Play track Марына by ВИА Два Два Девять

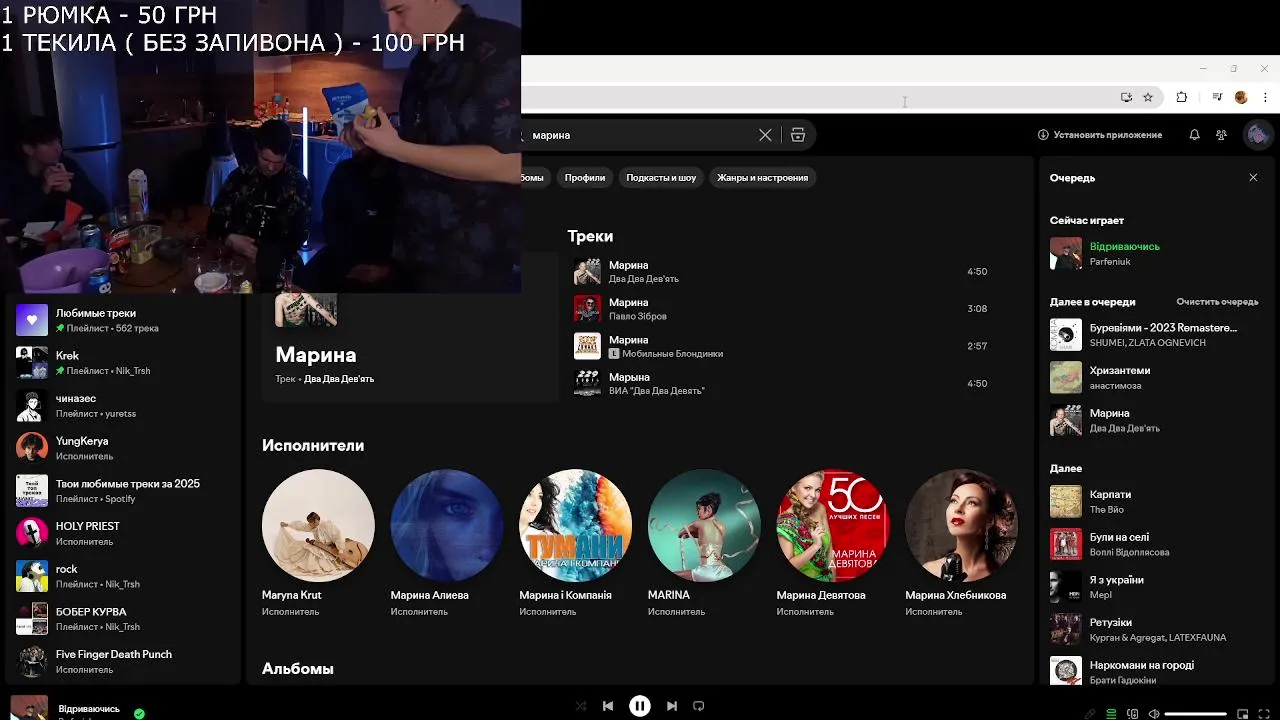(x=781, y=383)
